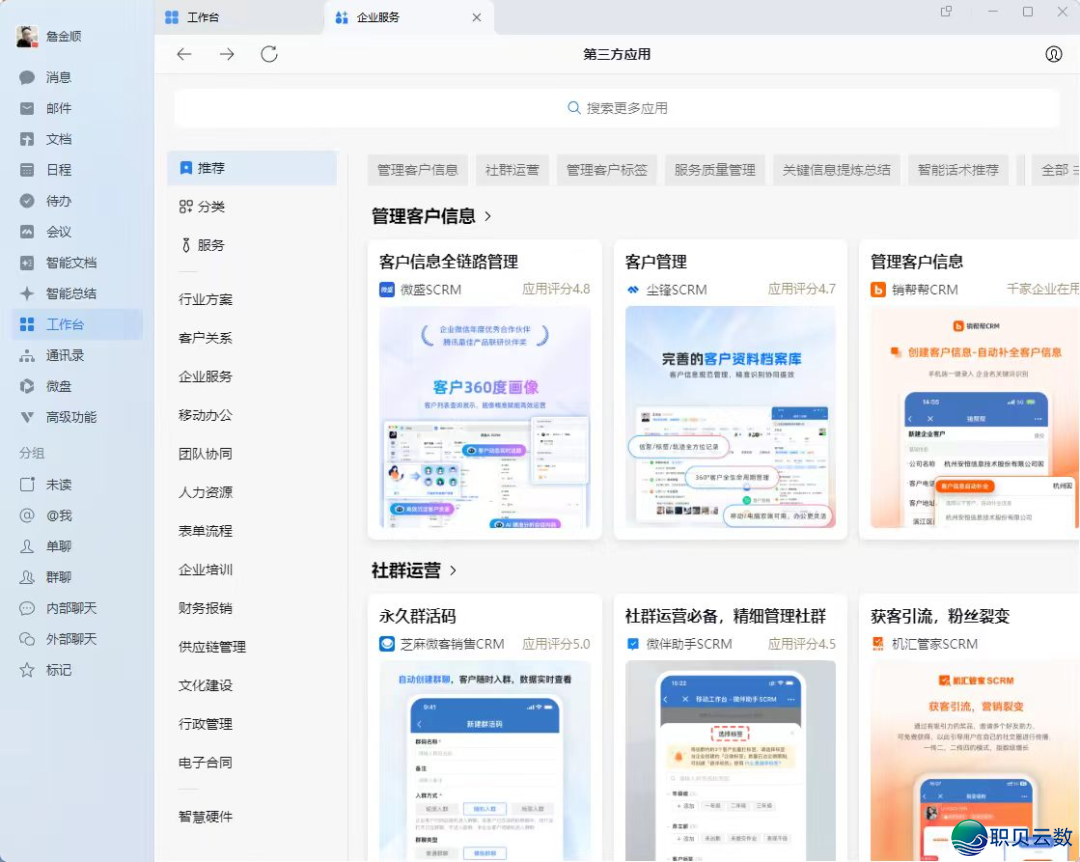
Task: Open the window pop-out icon in title bar
Action: pos(946,12)
